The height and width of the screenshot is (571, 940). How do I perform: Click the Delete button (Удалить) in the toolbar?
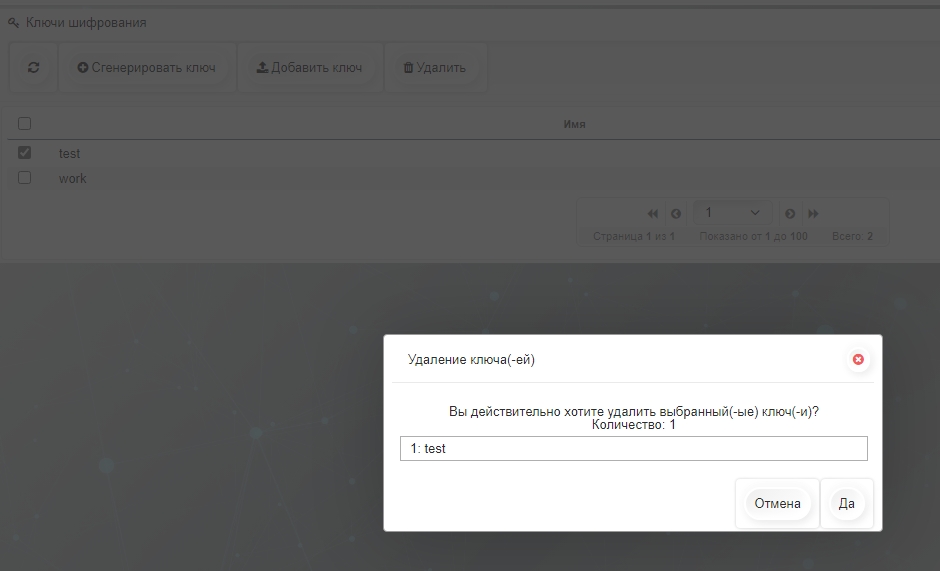pos(435,67)
